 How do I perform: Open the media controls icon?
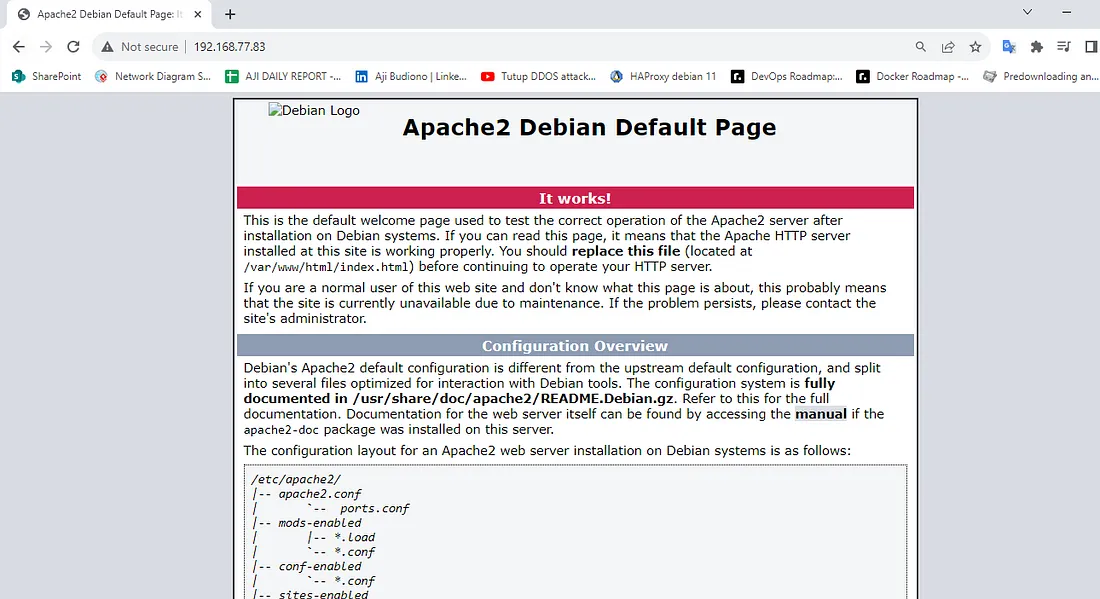1063,47
